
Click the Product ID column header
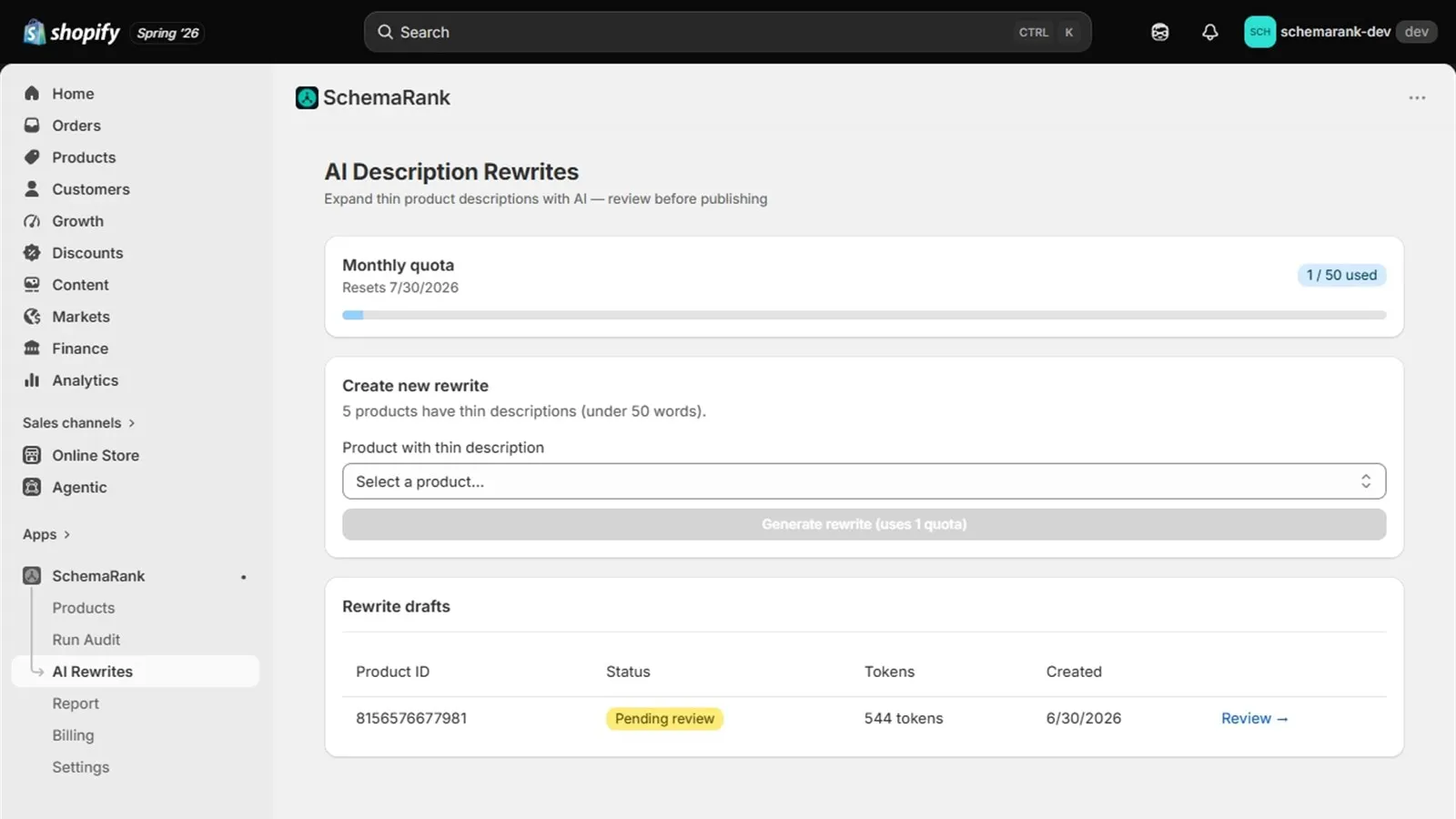pyautogui.click(x=392, y=671)
